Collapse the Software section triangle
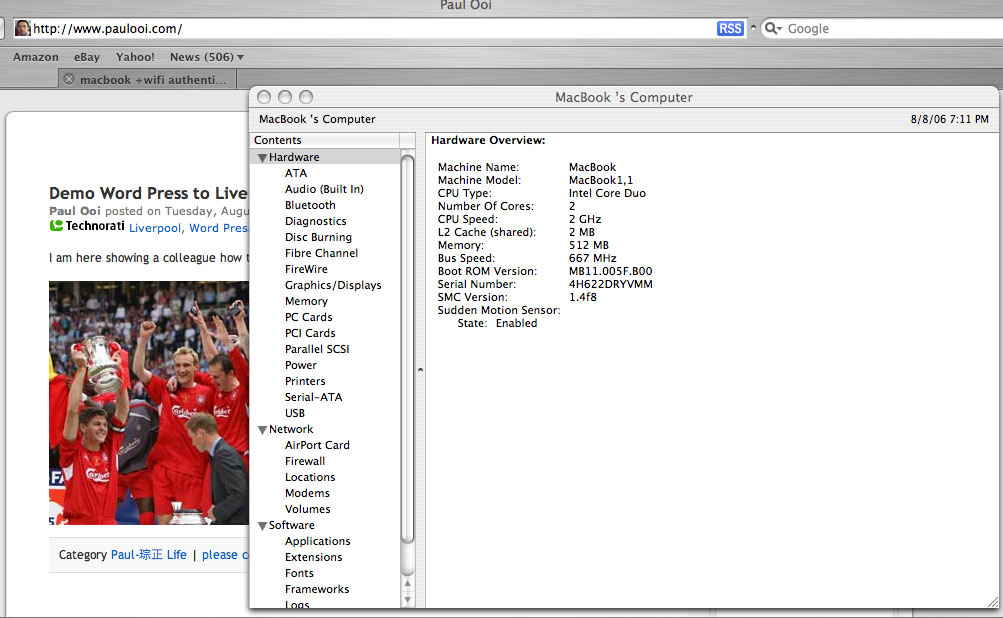This screenshot has width=1003, height=618. (262, 526)
